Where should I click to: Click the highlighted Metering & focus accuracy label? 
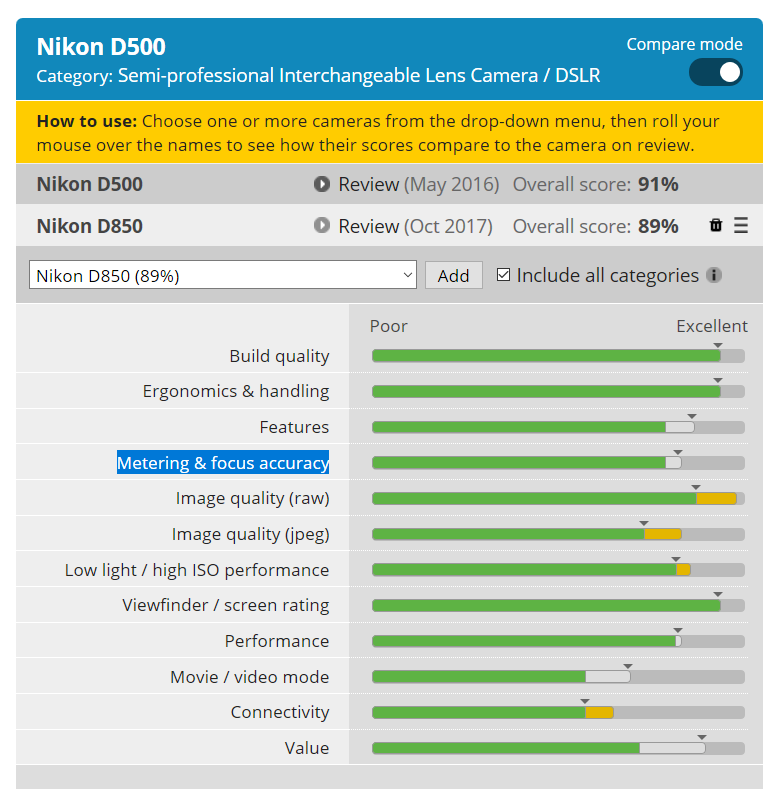click(223, 462)
